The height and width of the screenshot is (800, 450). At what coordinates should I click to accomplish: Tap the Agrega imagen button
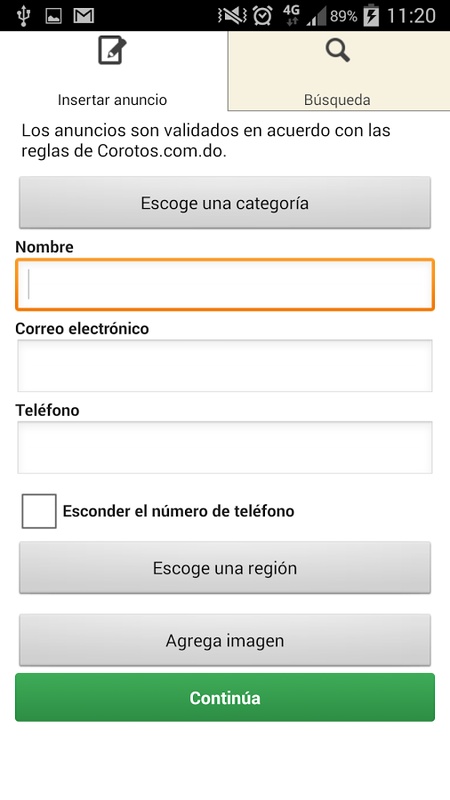225,640
